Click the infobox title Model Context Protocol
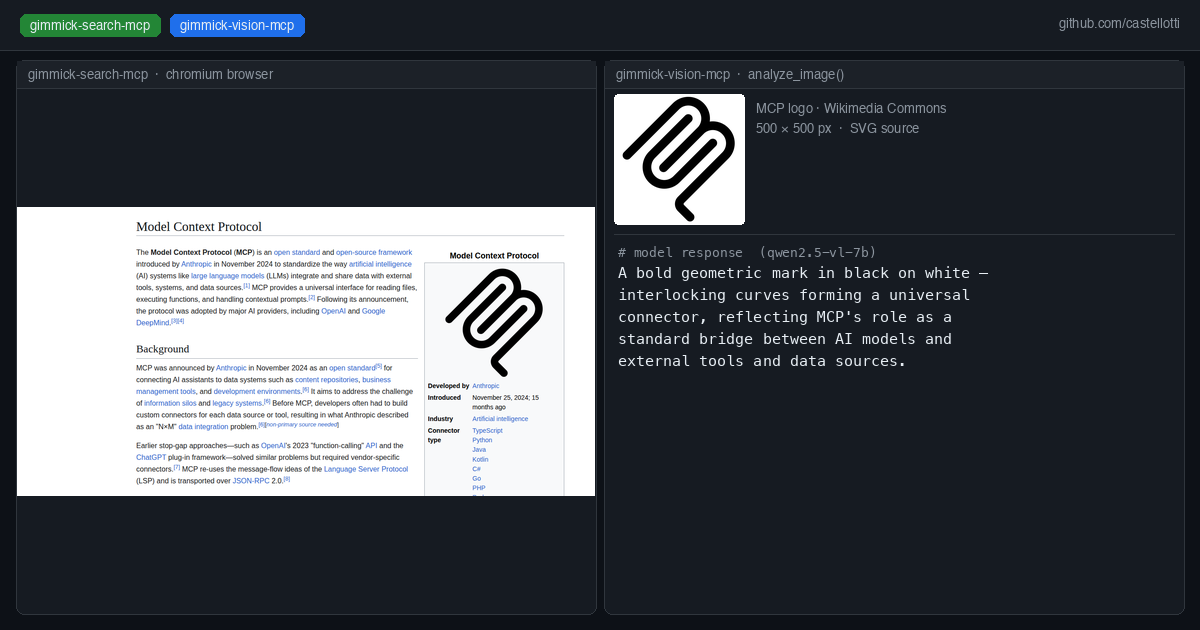The height and width of the screenshot is (630, 1200). (494, 256)
